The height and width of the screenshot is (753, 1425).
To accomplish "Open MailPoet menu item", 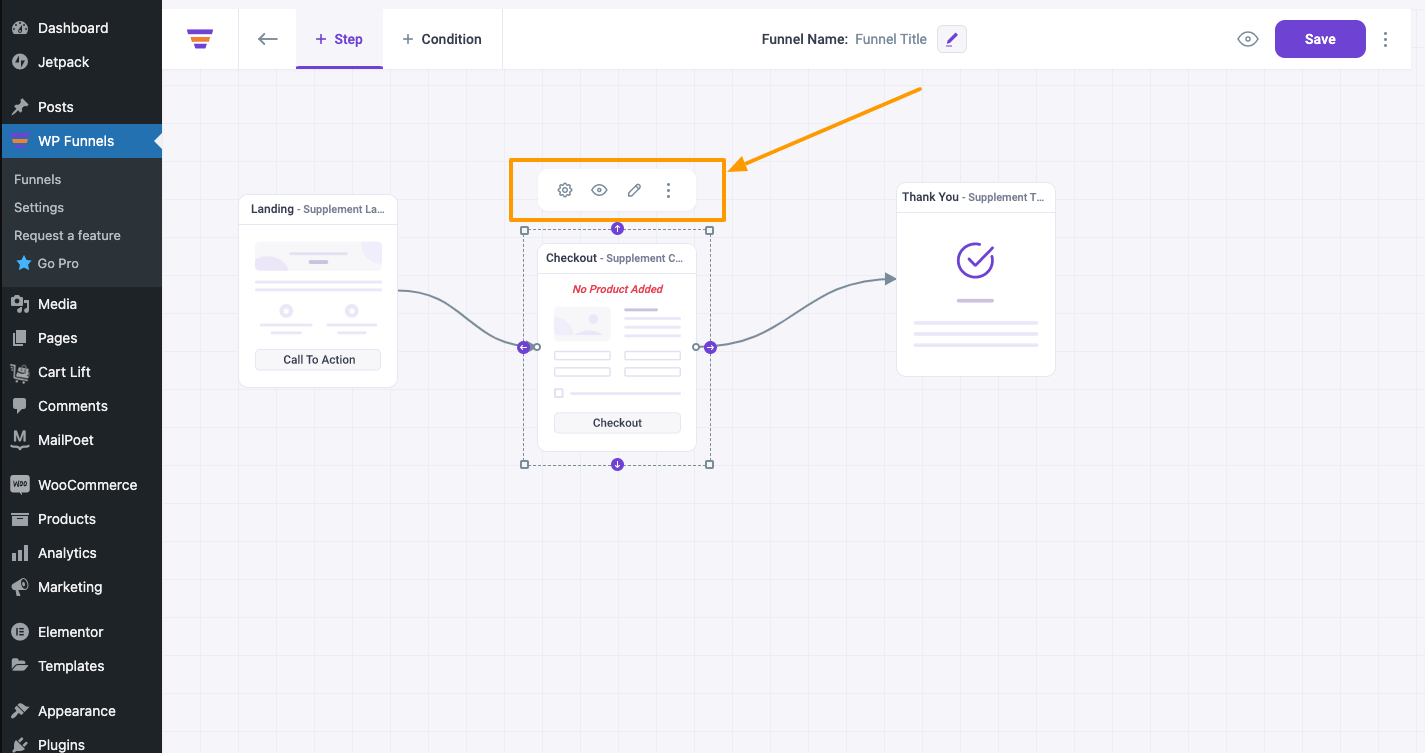I will [81, 440].
